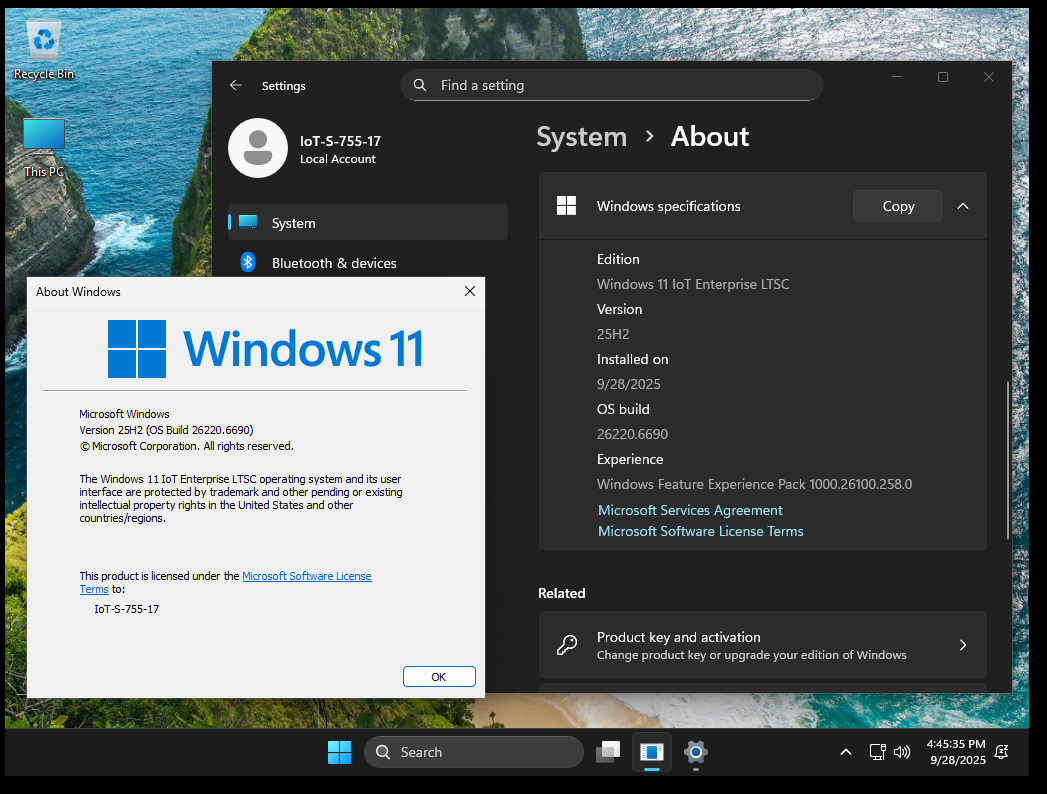Click the taskbar Search box
The height and width of the screenshot is (794, 1047).
(474, 752)
